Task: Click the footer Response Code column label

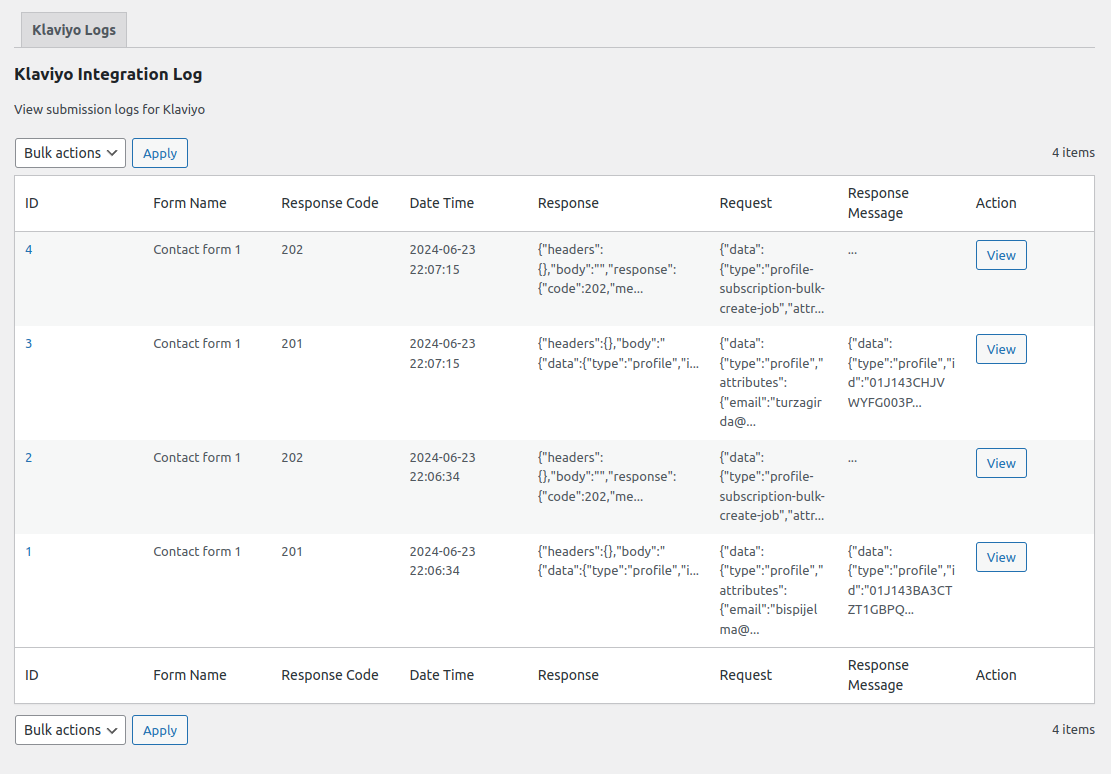Action: tap(329, 675)
